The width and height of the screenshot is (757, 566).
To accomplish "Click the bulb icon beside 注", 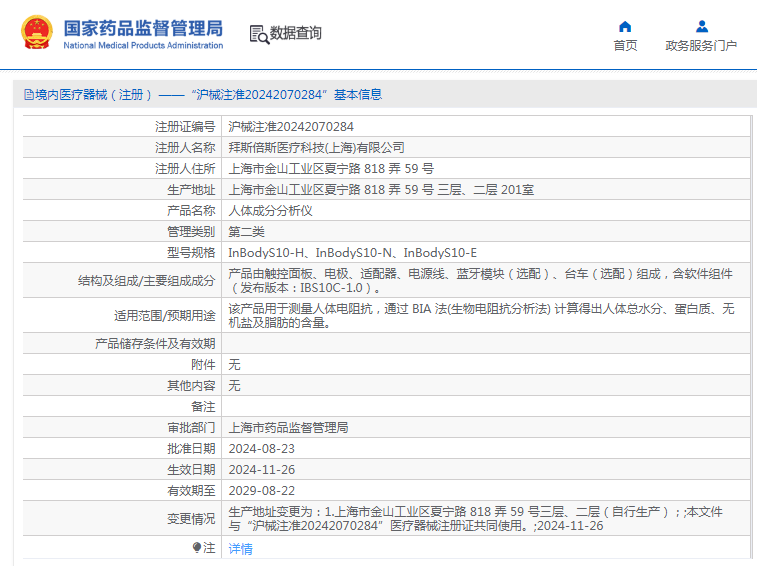I will 196,547.
